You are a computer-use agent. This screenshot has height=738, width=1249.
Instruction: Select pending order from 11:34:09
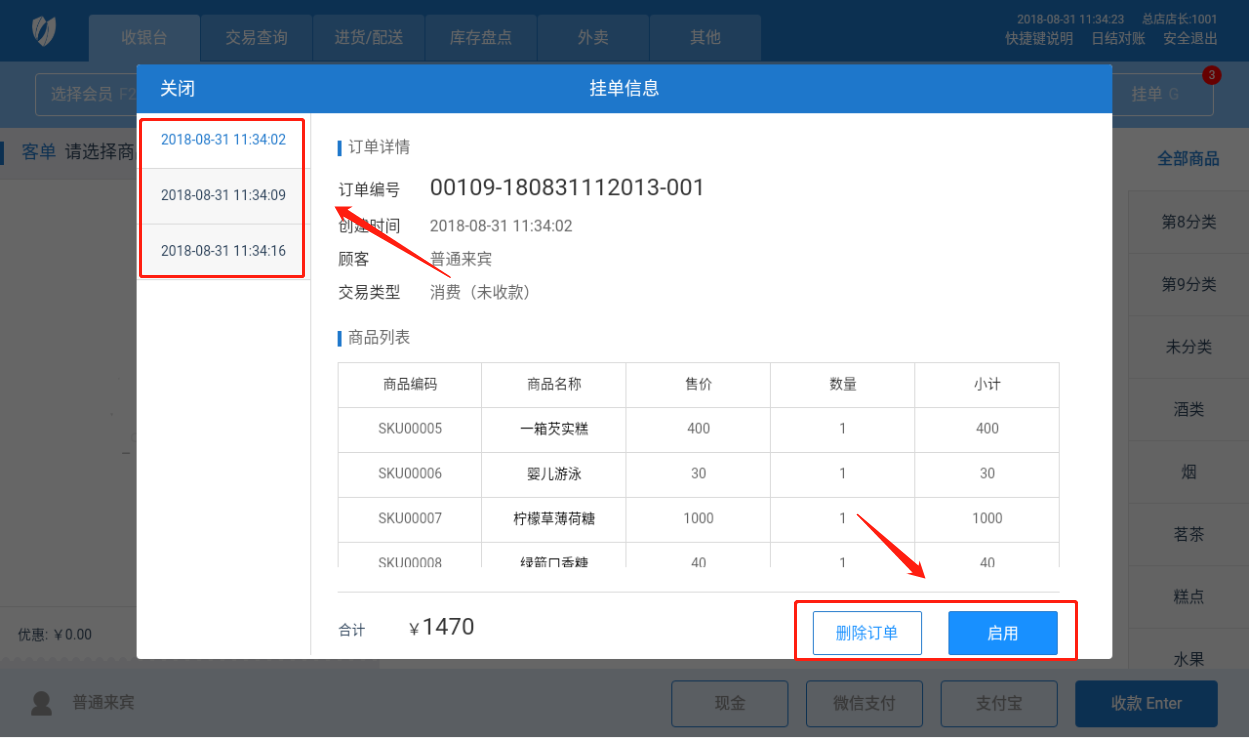point(223,196)
